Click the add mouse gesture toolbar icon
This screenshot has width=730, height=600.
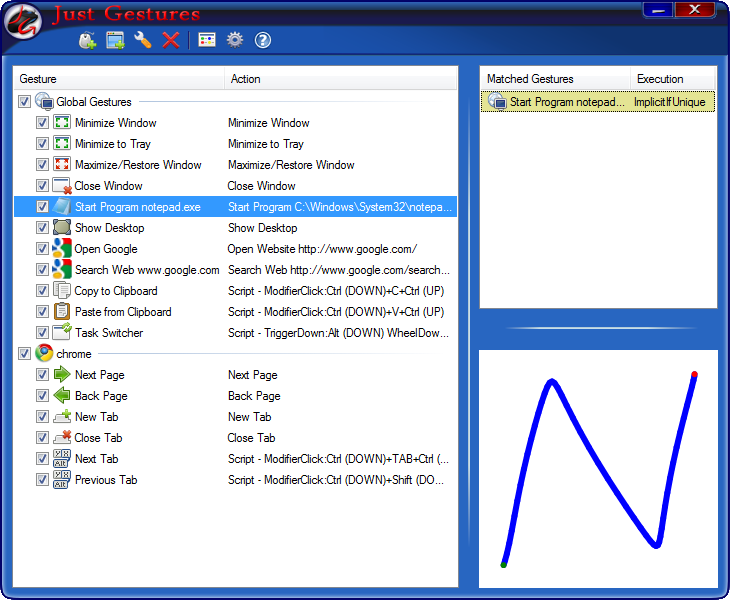(87, 40)
